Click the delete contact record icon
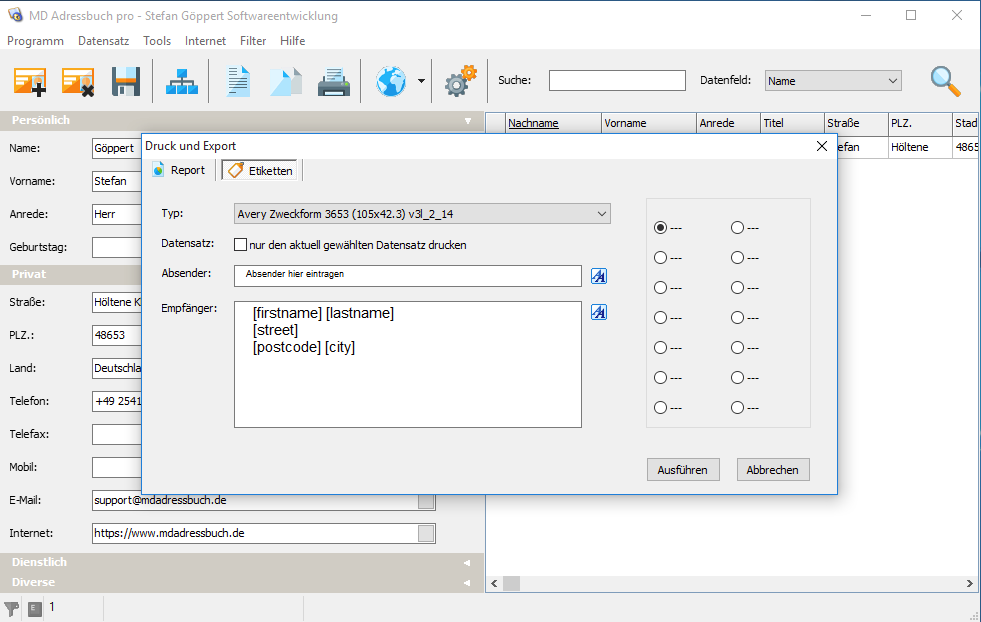Screen dimensions: 981x622 coord(78,81)
